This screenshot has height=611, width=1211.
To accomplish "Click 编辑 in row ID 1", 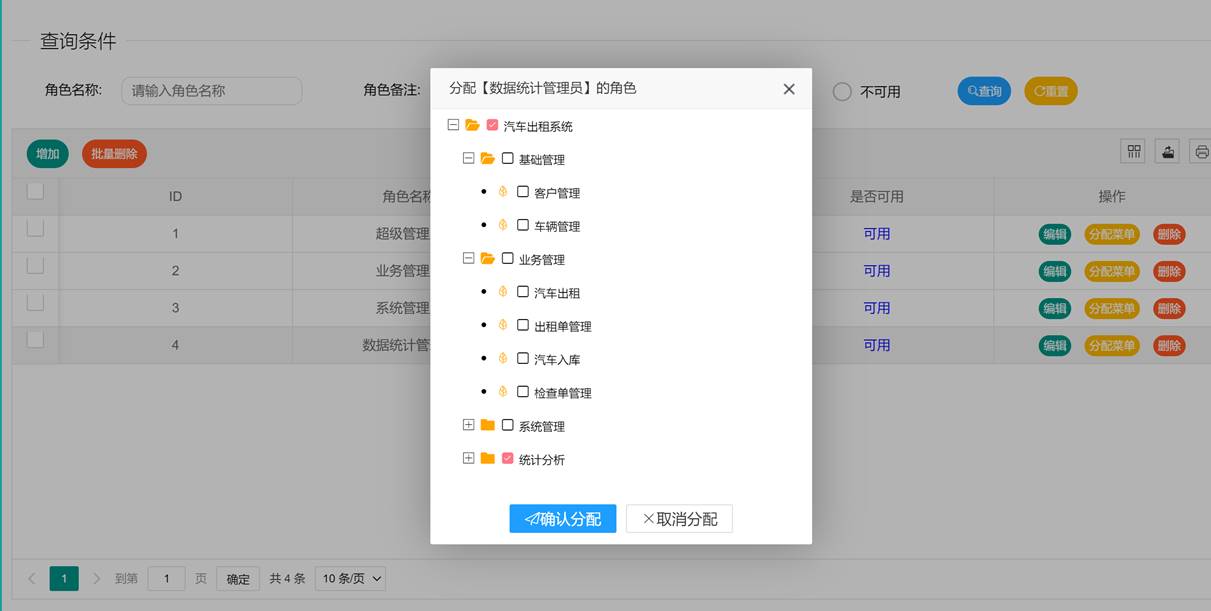I will coord(1055,235).
